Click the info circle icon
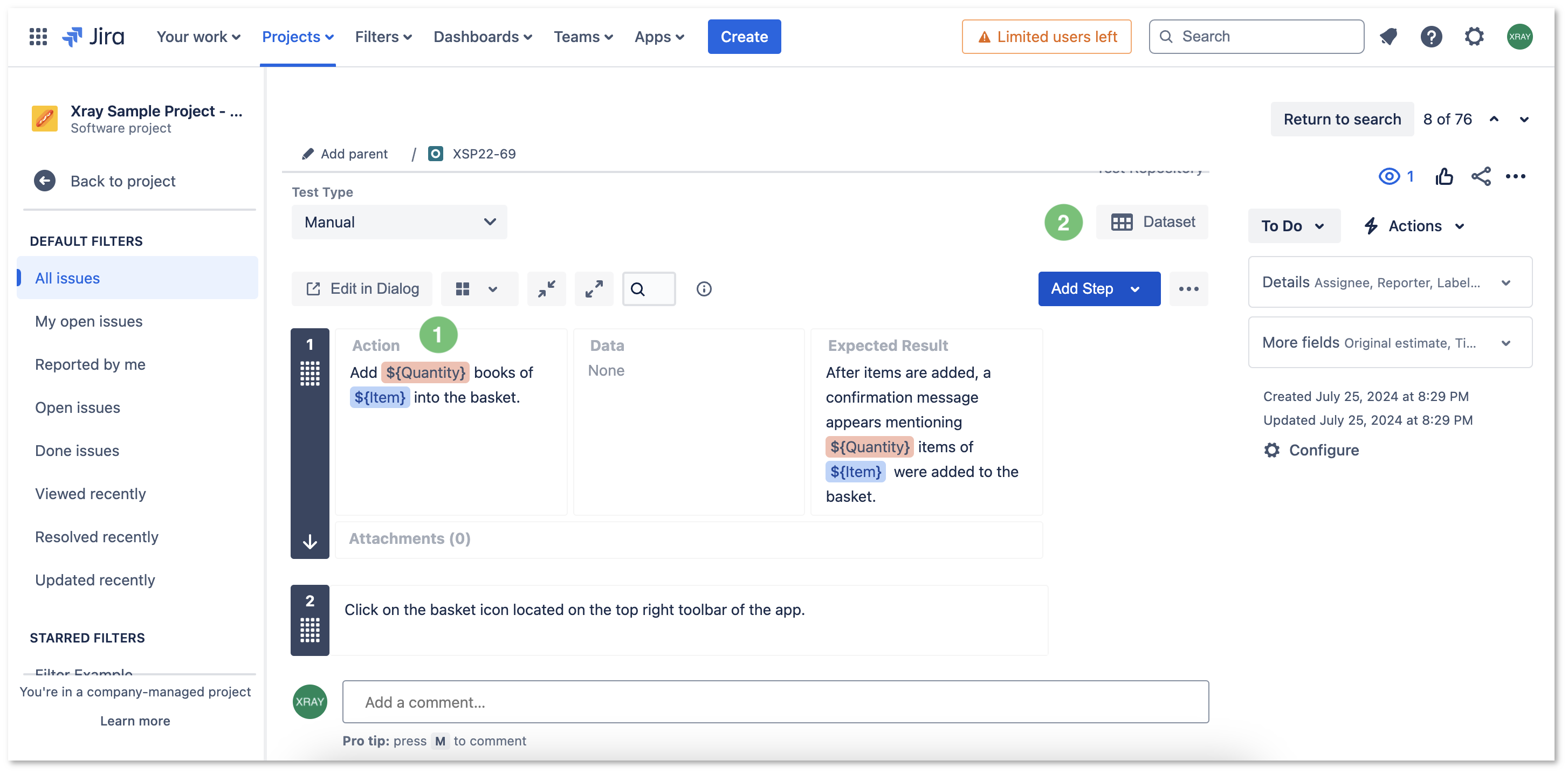This screenshot has width=1568, height=774. [x=704, y=289]
